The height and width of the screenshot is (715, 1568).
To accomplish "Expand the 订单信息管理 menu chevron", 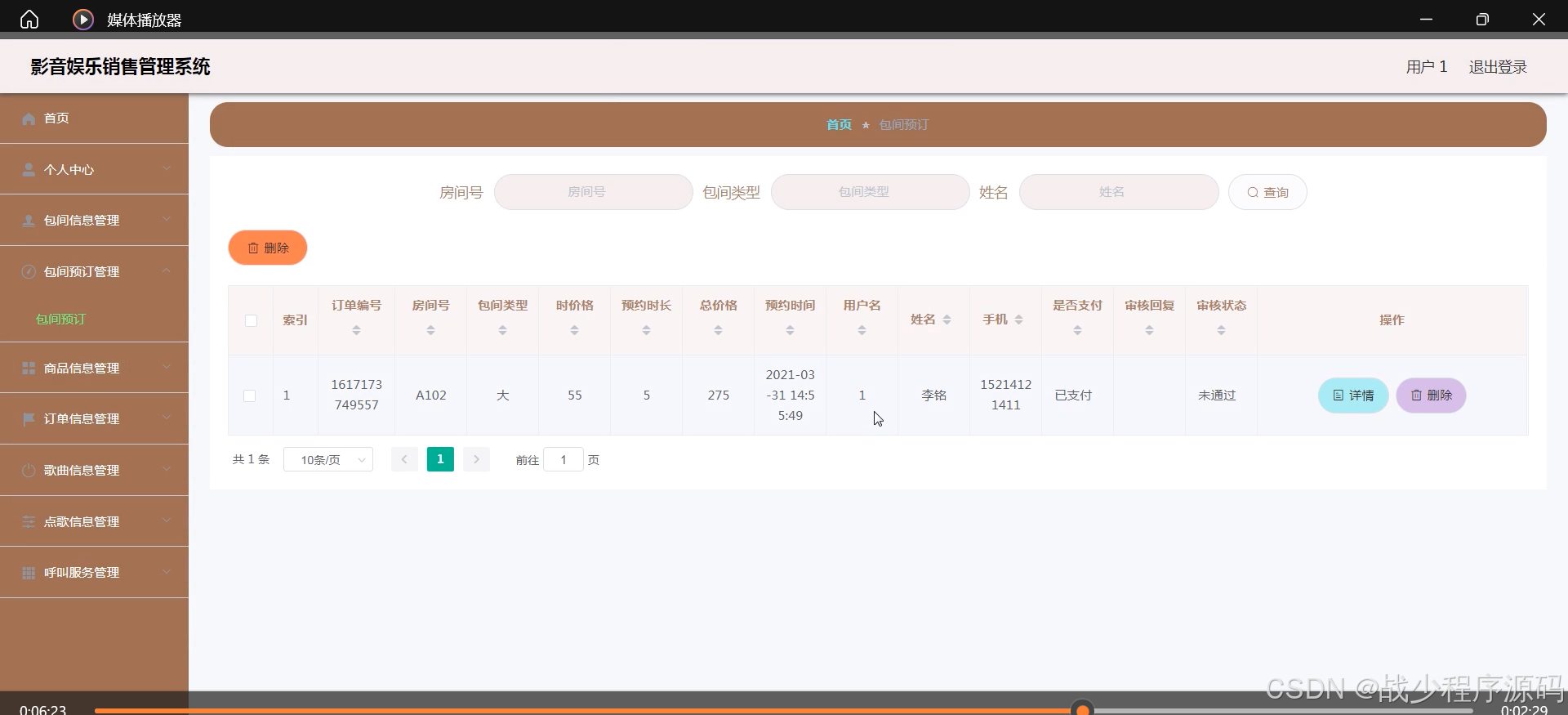I will click(x=167, y=418).
